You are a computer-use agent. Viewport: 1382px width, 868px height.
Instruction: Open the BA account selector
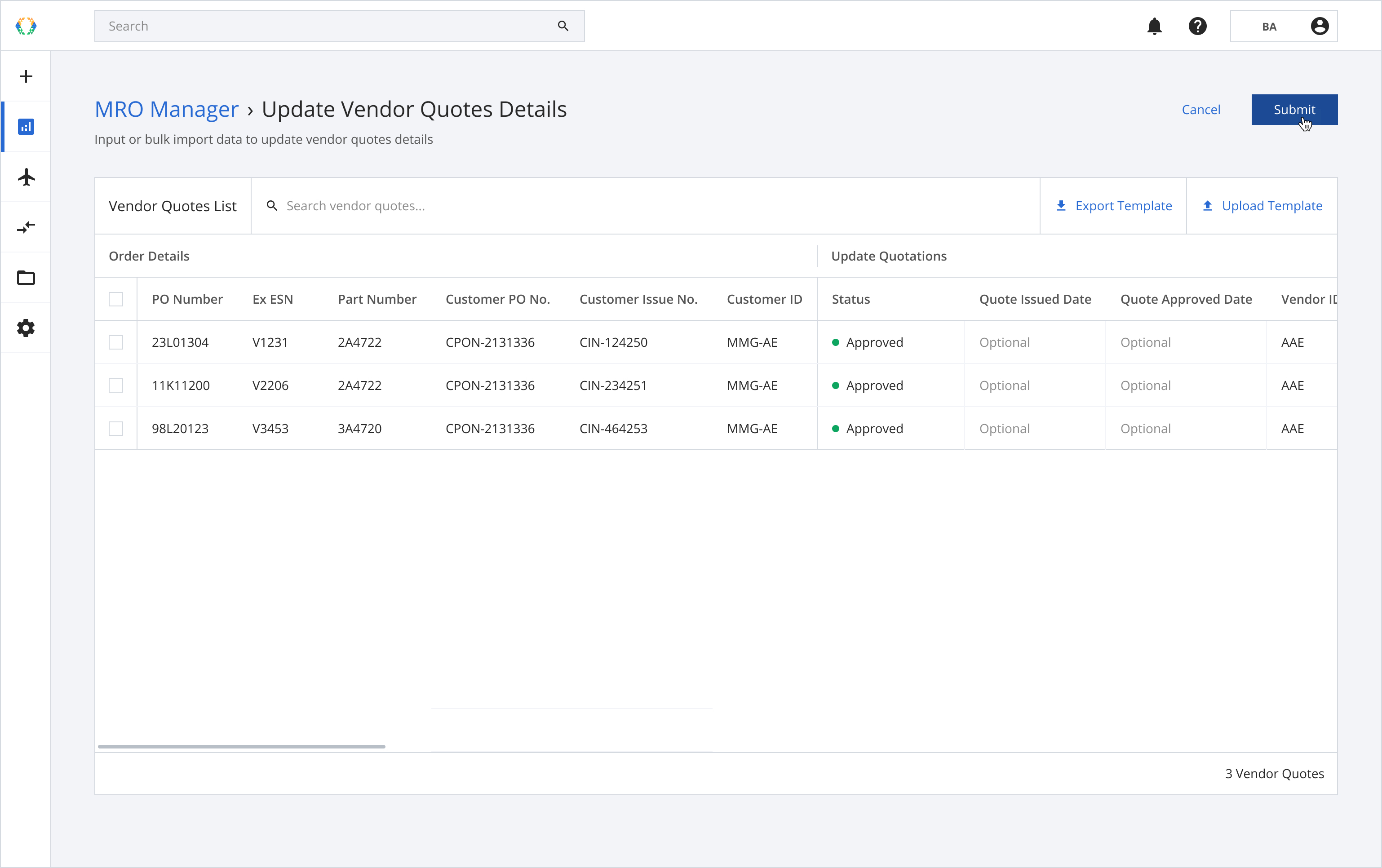(x=1283, y=26)
